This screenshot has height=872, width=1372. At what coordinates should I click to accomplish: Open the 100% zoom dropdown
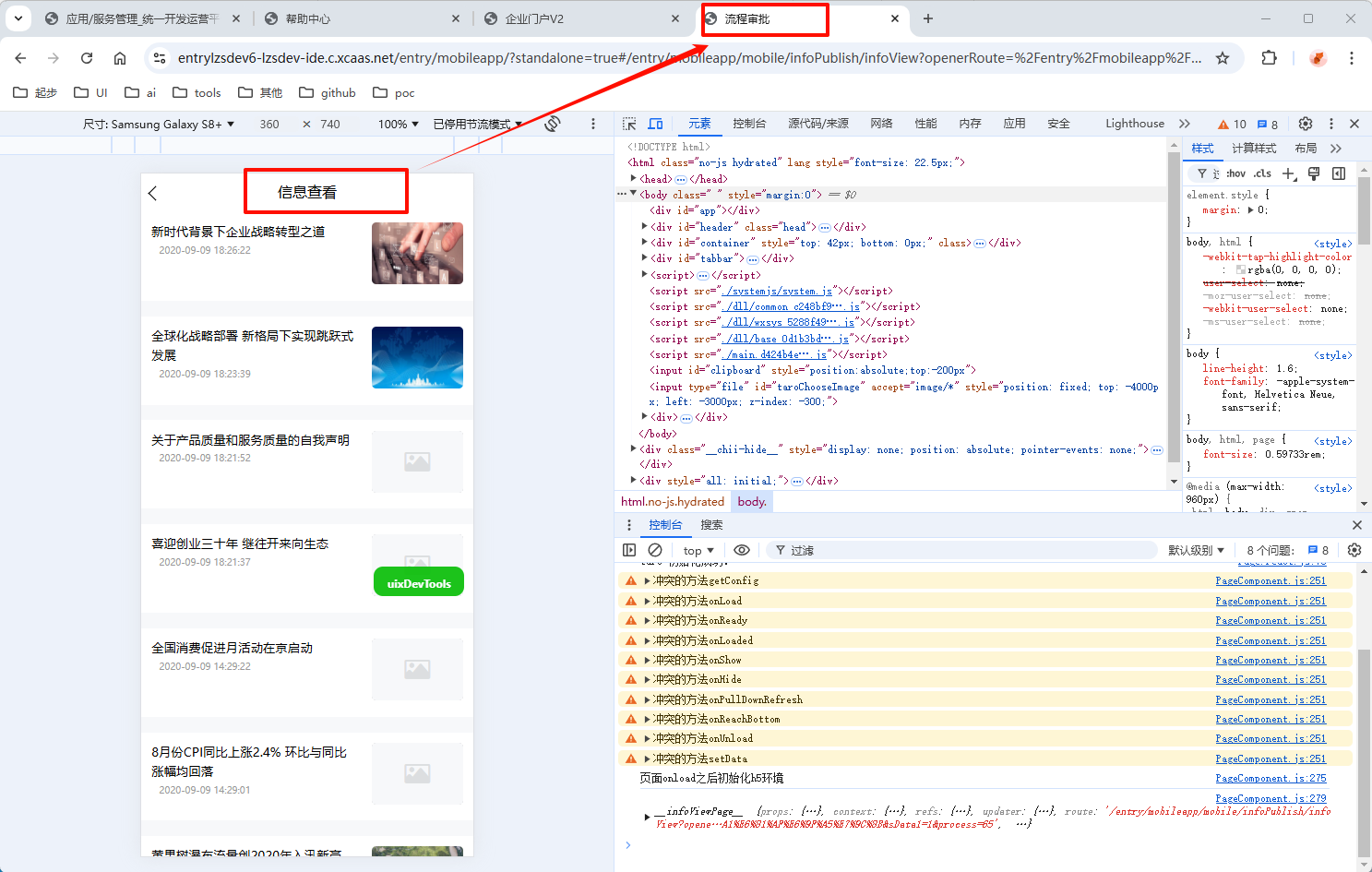pos(398,124)
